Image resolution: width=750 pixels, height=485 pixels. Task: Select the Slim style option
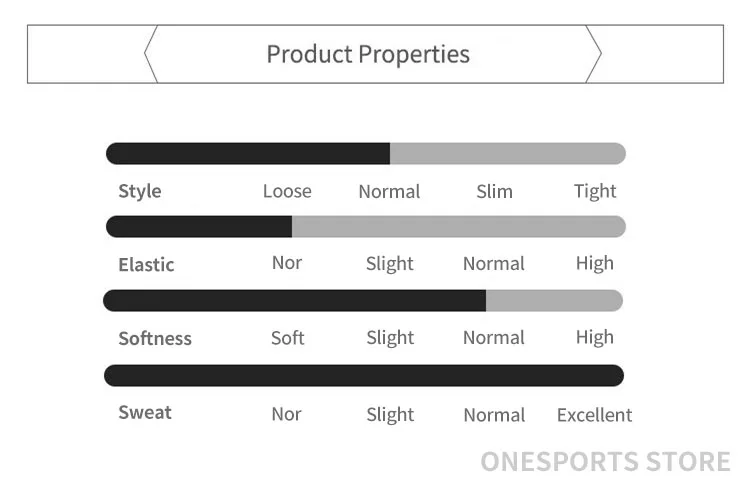point(495,191)
